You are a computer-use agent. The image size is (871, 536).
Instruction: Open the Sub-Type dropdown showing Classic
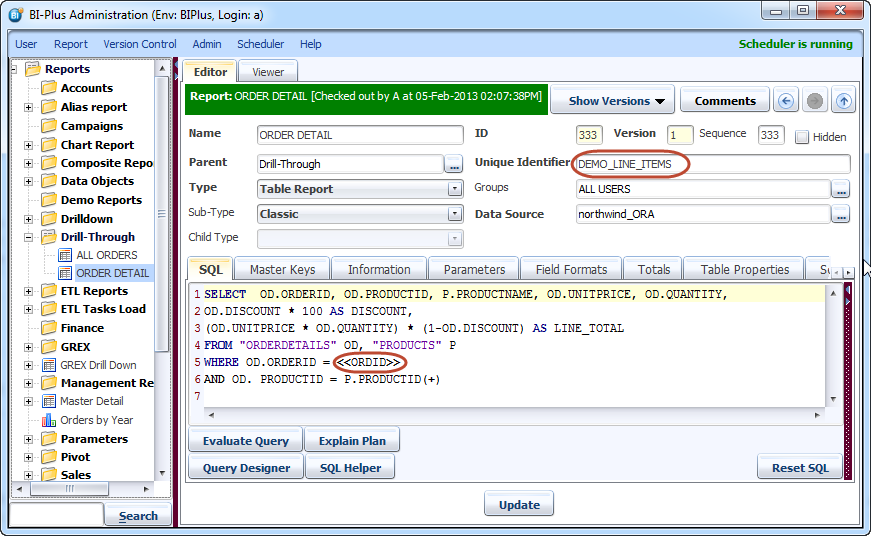(x=360, y=214)
